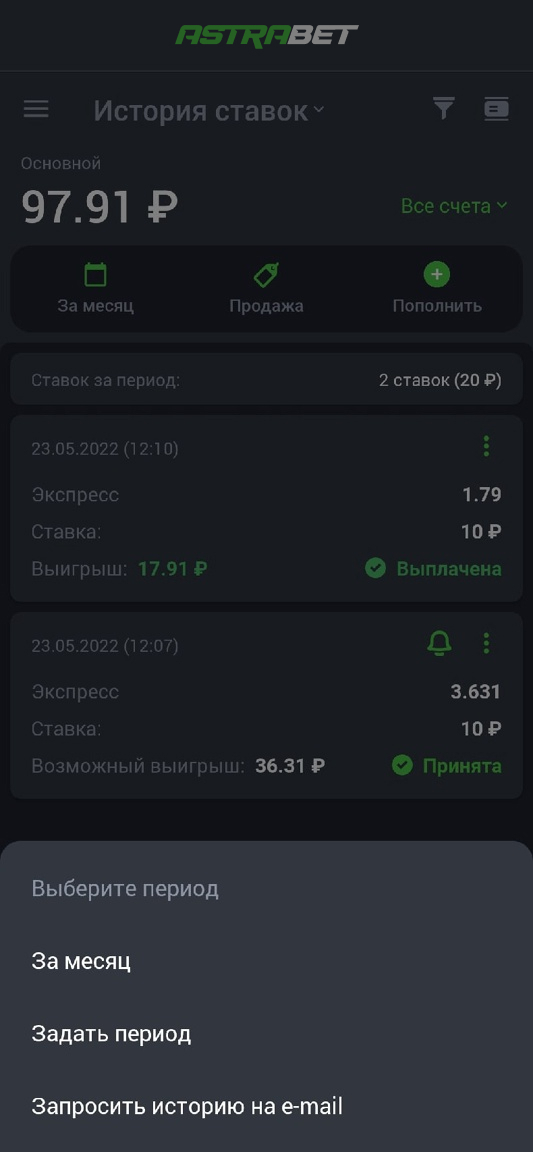533x1152 pixels.
Task: Tap the green plus icon above Пополнить
Action: click(437, 275)
